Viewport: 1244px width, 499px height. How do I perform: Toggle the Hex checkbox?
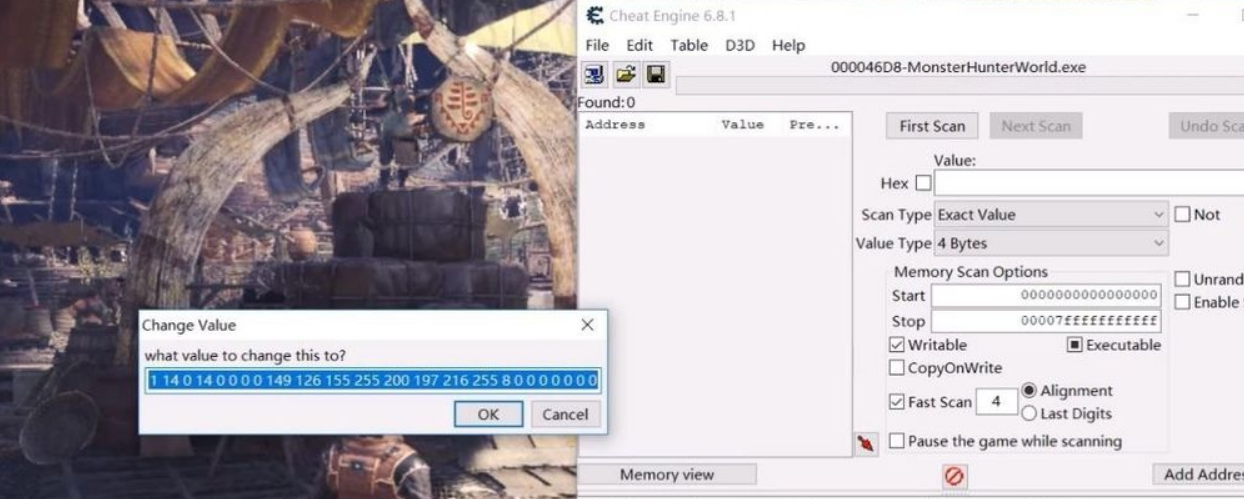tap(923, 183)
